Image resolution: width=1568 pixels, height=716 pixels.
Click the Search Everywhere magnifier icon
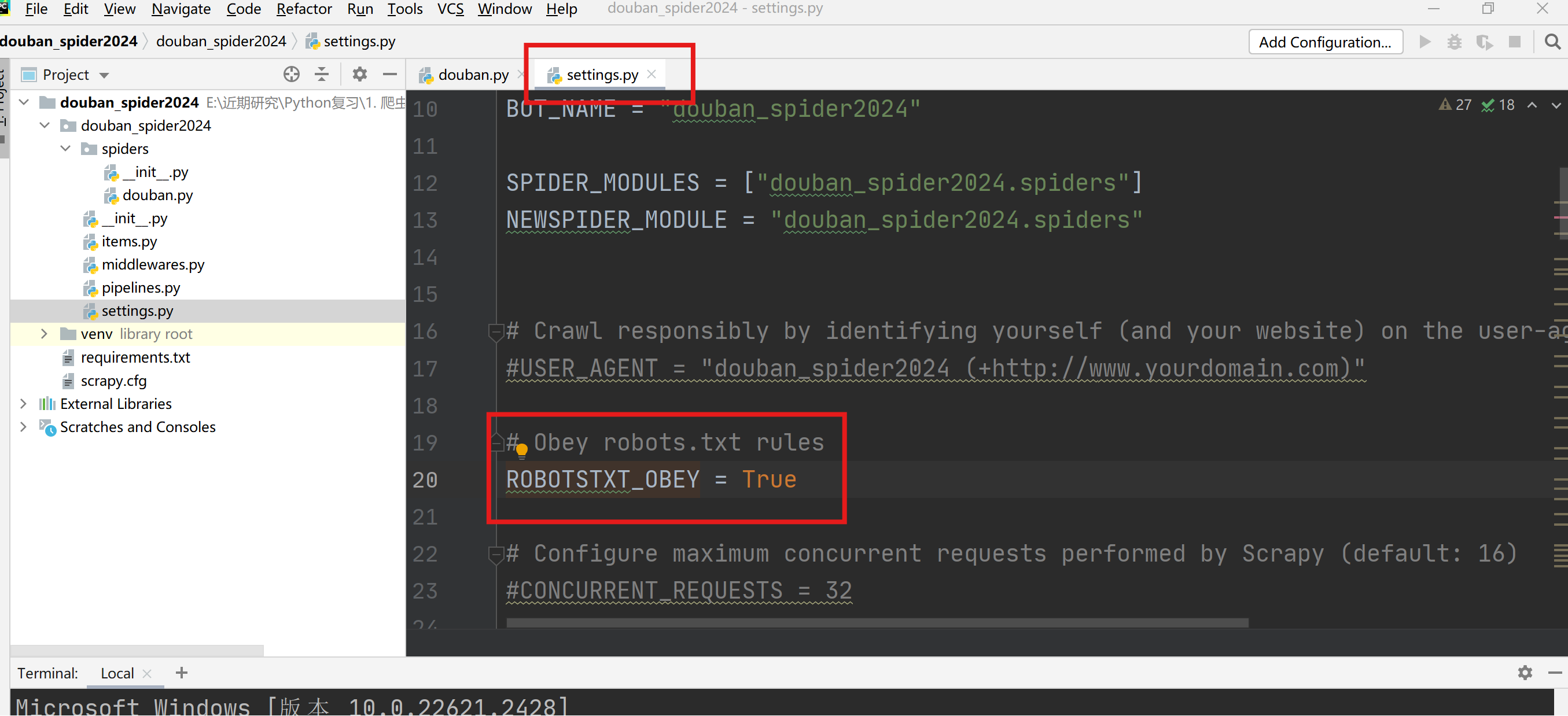(1552, 42)
